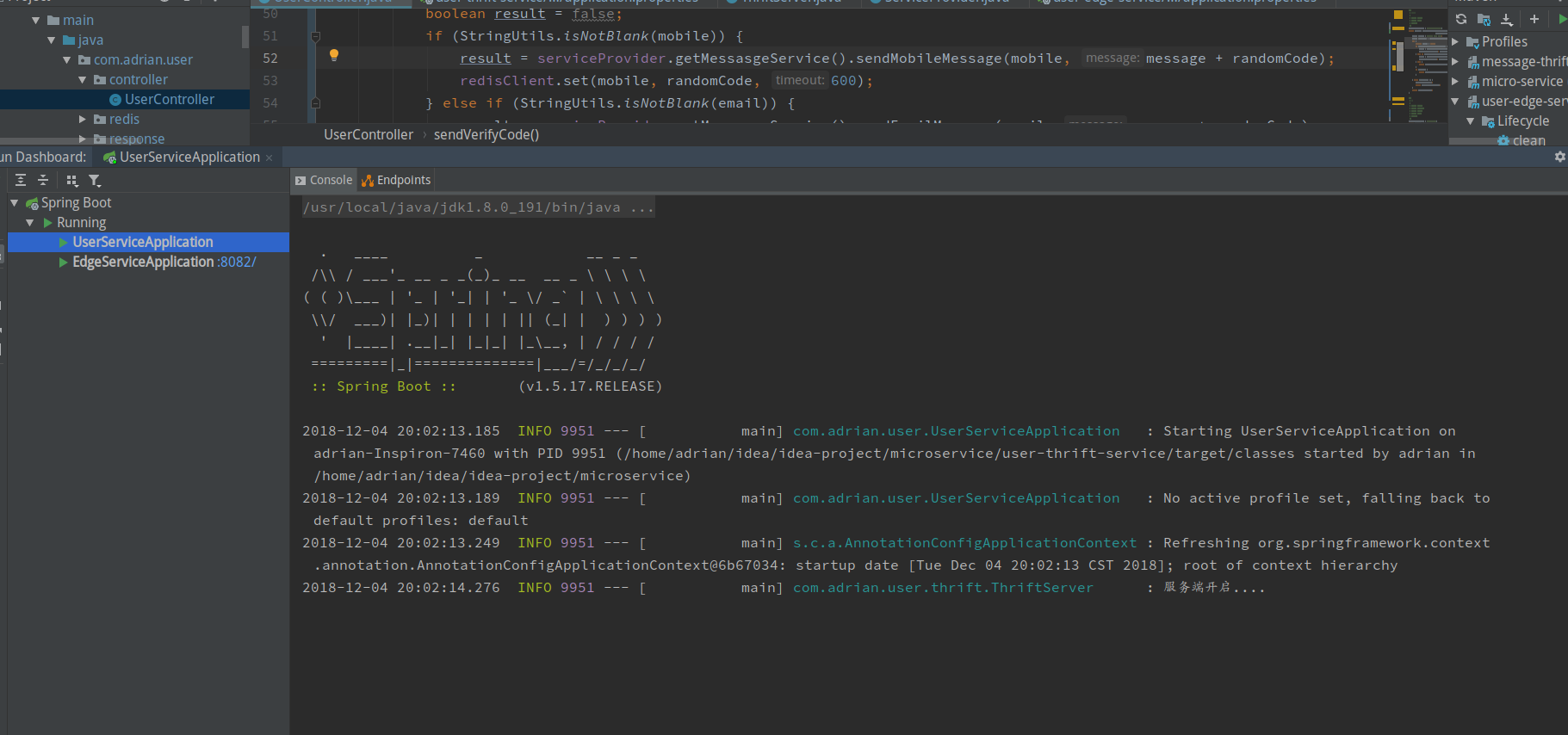Open the s.c.a.AnnotationConfigApplicationContext log link
Image resolution: width=1568 pixels, height=735 pixels.
(964, 543)
